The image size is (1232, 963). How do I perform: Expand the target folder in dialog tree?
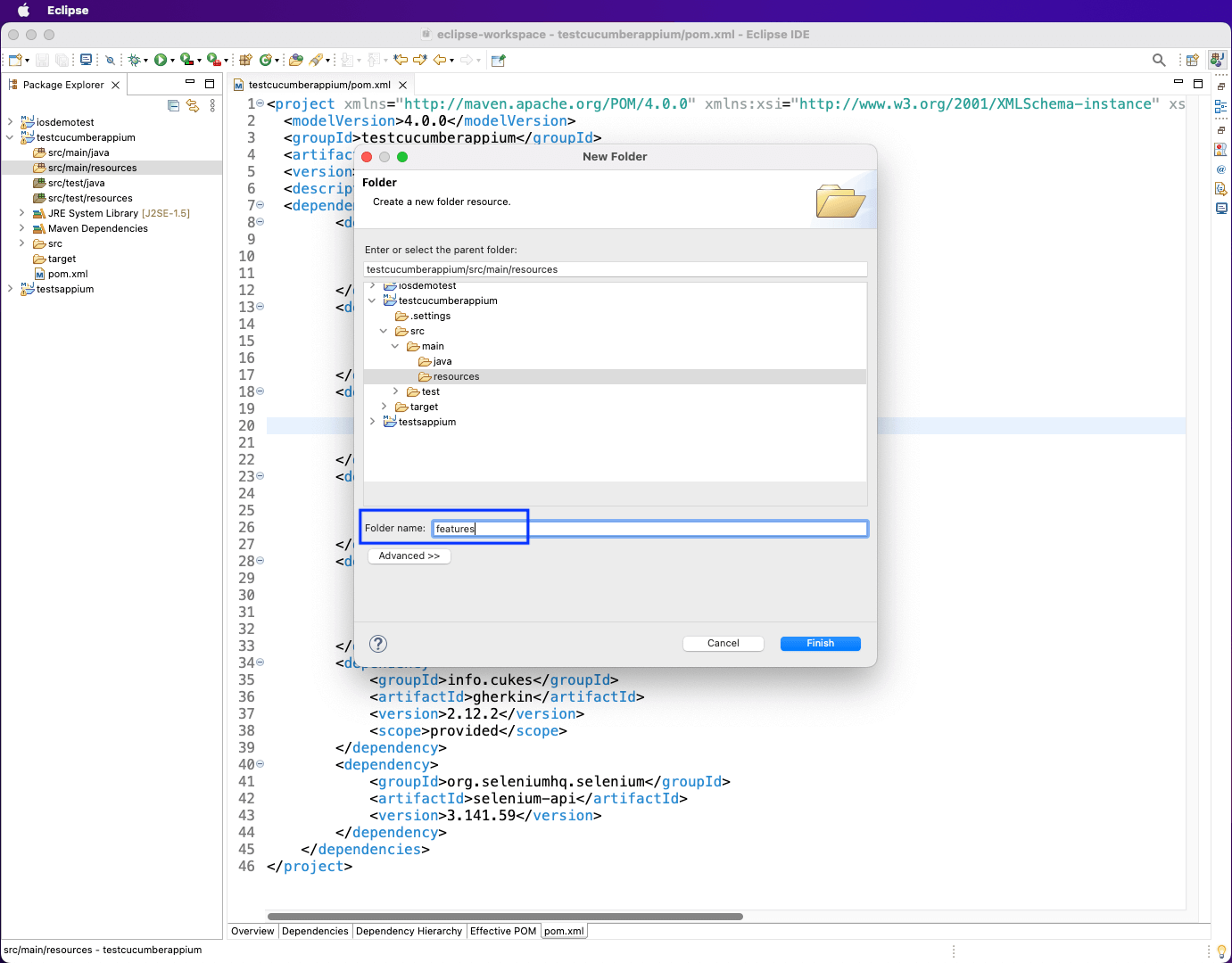point(384,407)
